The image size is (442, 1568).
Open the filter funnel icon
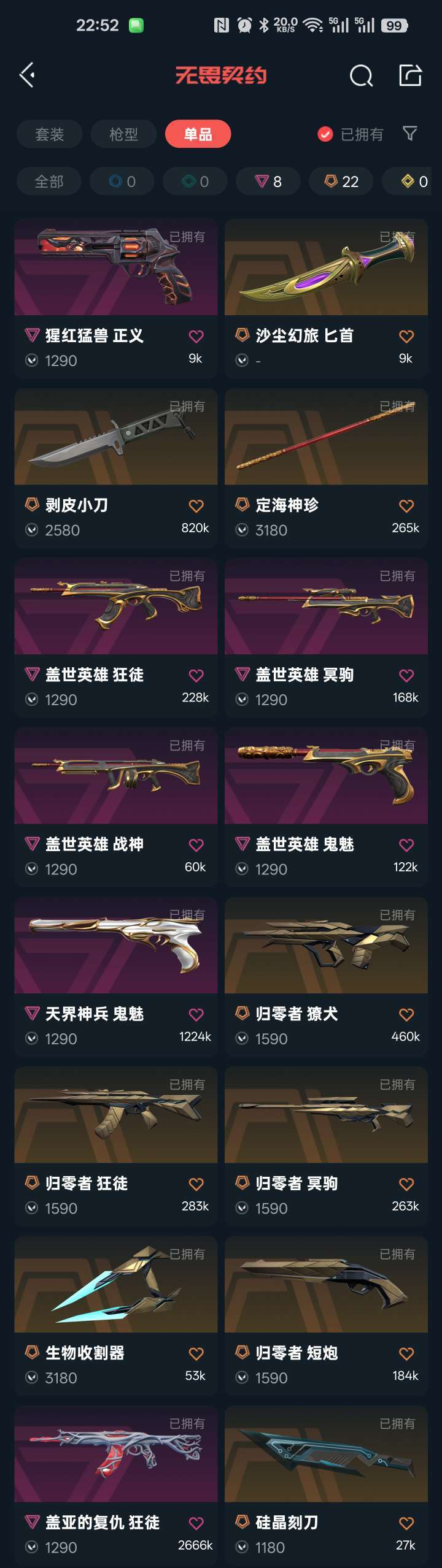tap(409, 134)
